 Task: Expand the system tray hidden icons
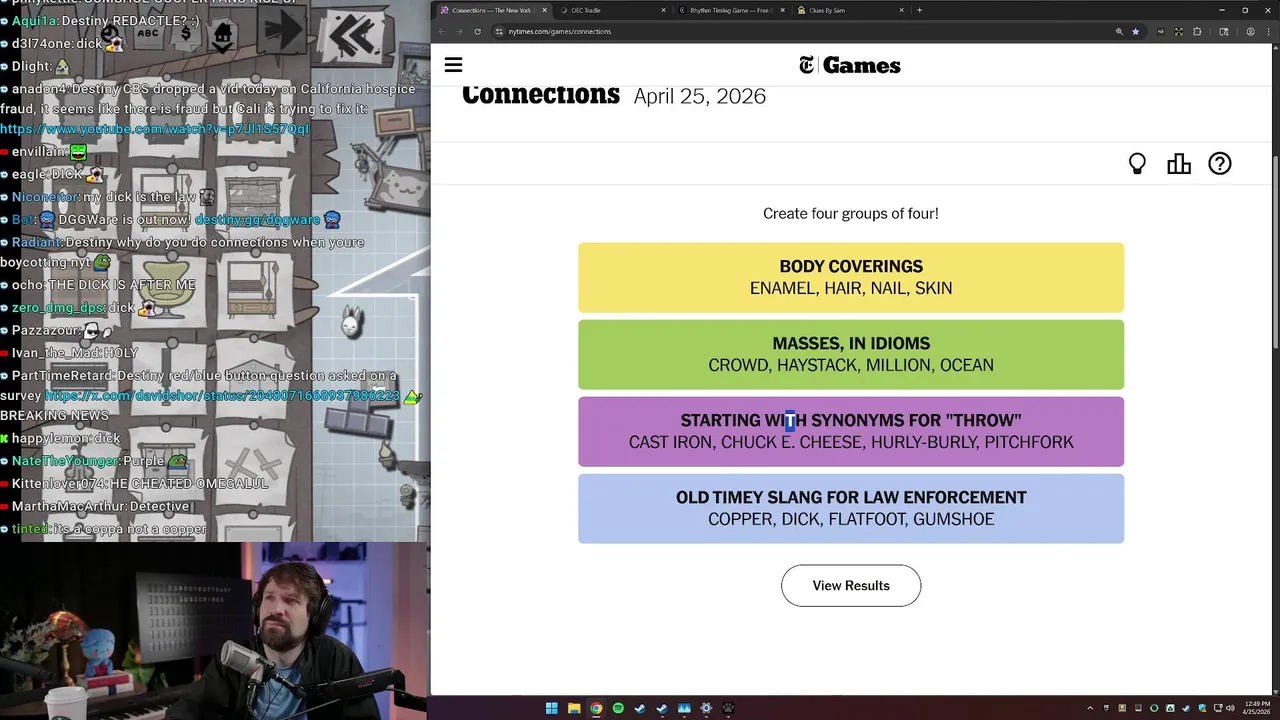click(1089, 708)
